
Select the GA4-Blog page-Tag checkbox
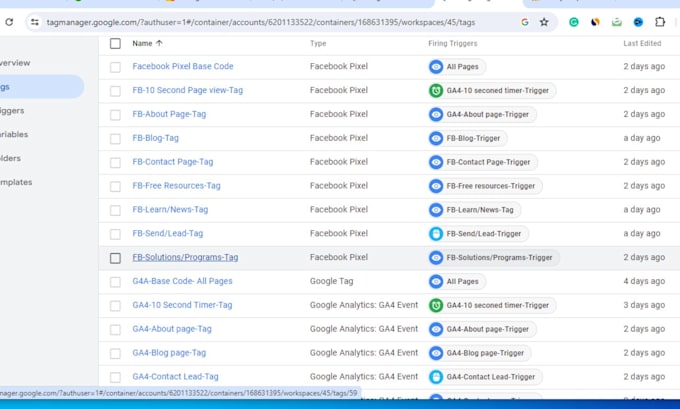click(115, 353)
